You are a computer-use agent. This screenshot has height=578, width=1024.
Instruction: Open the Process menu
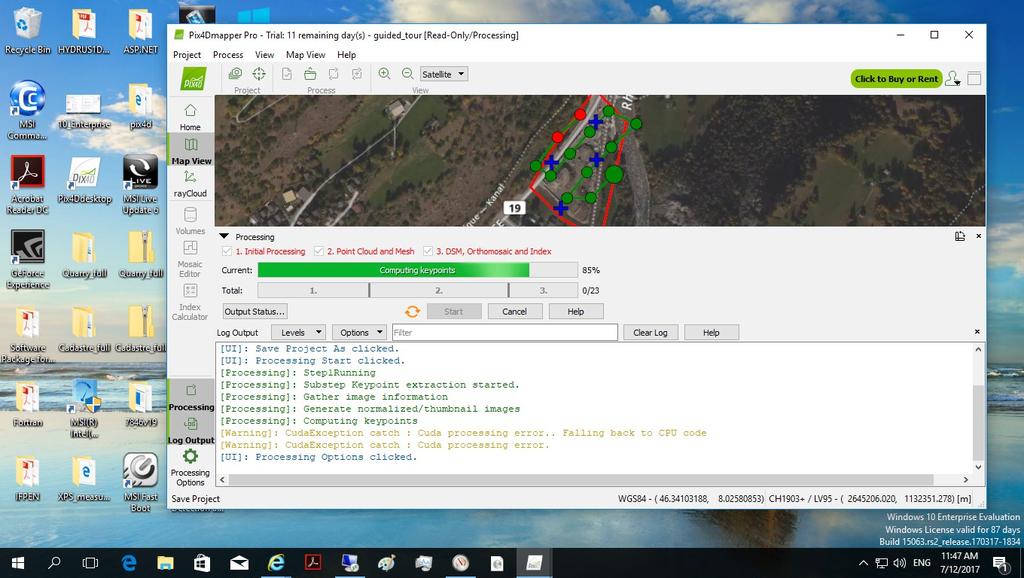pos(228,55)
